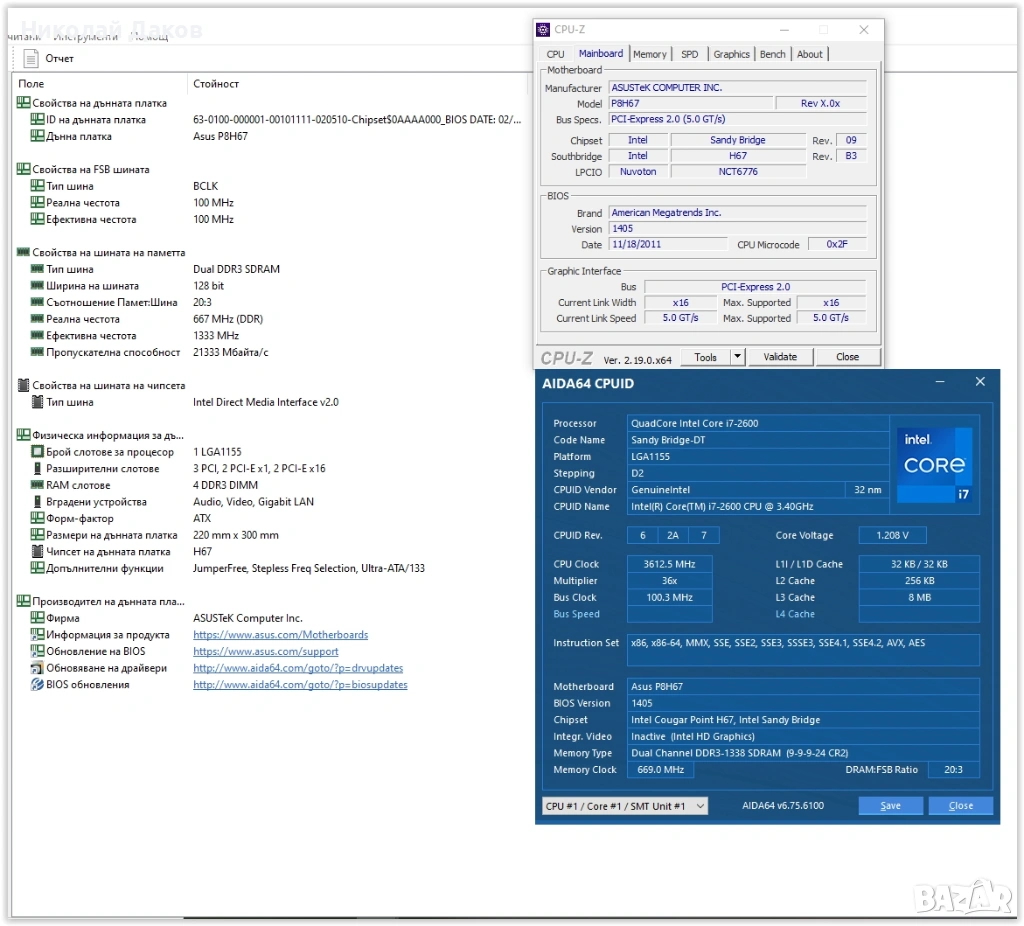Click the motherboard icon beside Дънна платка
This screenshot has height=926, width=1024.
[37, 136]
